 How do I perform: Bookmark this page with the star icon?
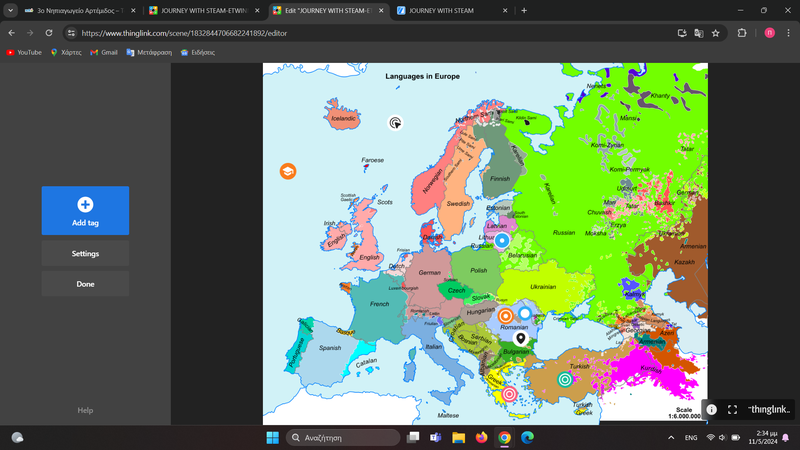(x=716, y=32)
